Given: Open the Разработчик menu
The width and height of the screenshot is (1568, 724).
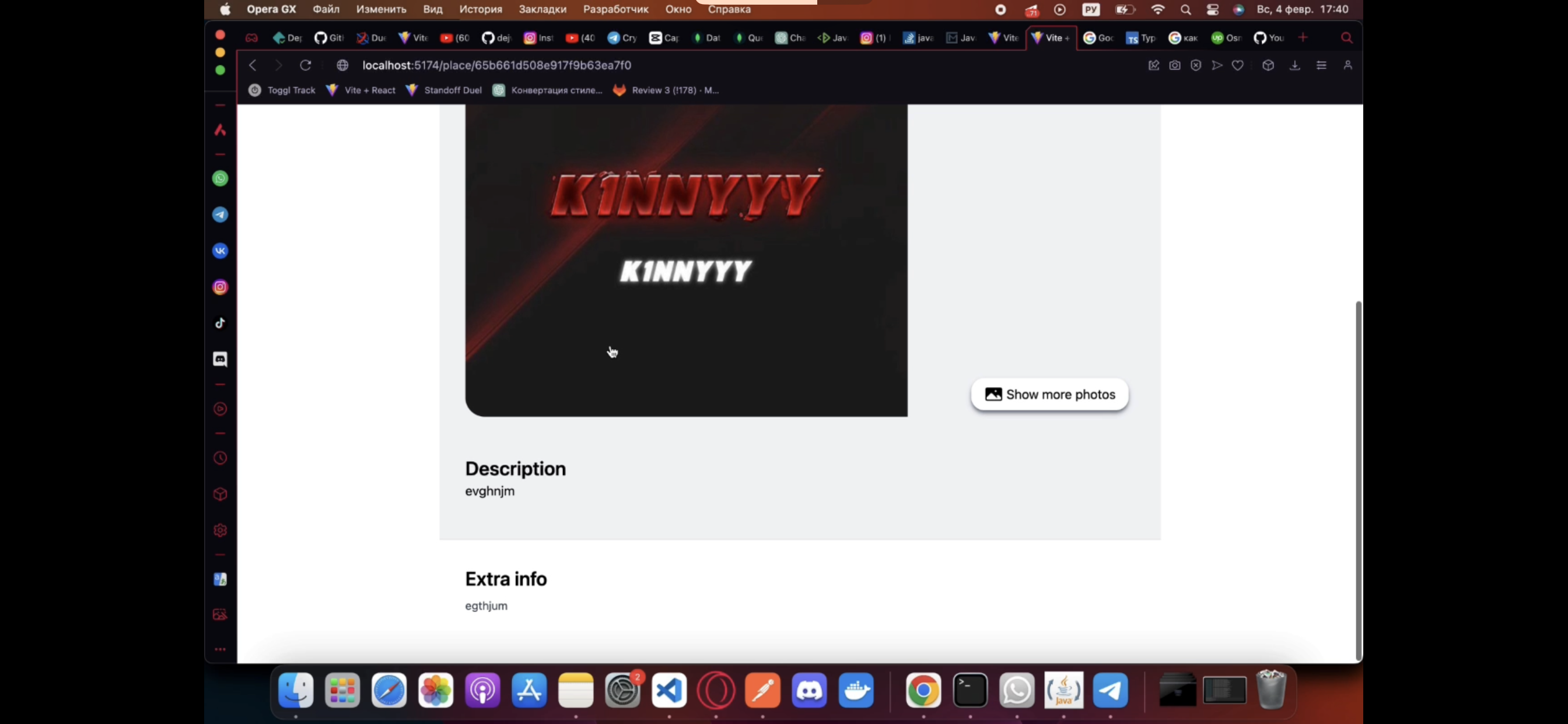Looking at the screenshot, I should click(616, 9).
